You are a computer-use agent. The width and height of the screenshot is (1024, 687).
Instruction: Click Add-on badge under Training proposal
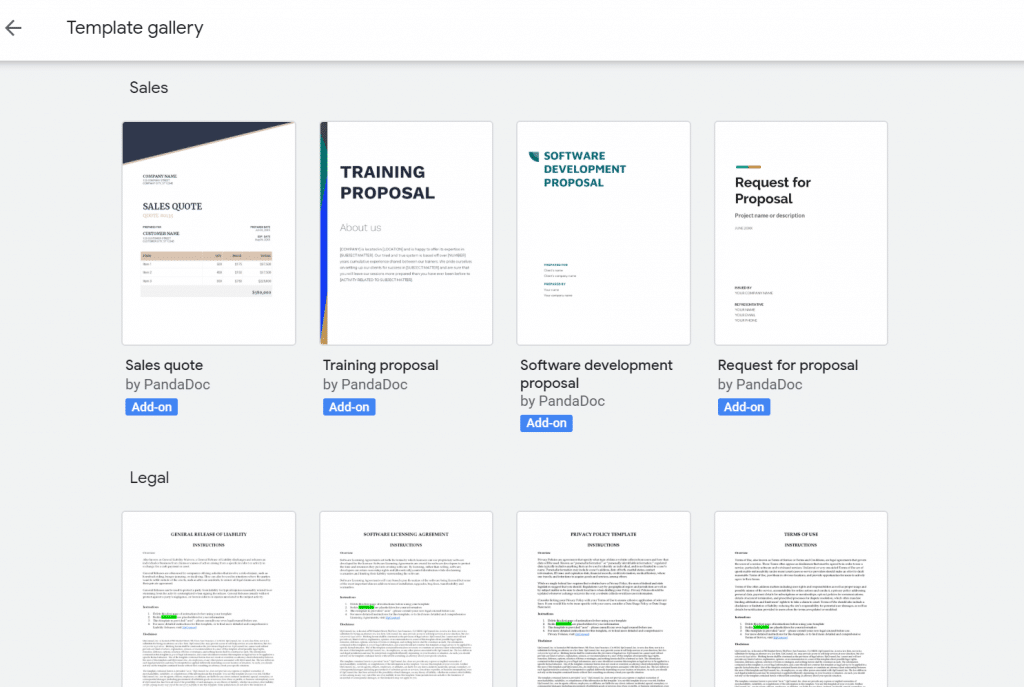(x=349, y=407)
